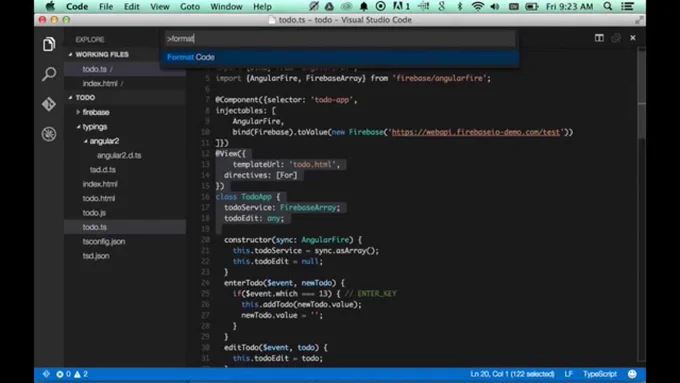Image resolution: width=680 pixels, height=383 pixels.
Task: Click the Wi-Fi status icon
Action: (477, 7)
